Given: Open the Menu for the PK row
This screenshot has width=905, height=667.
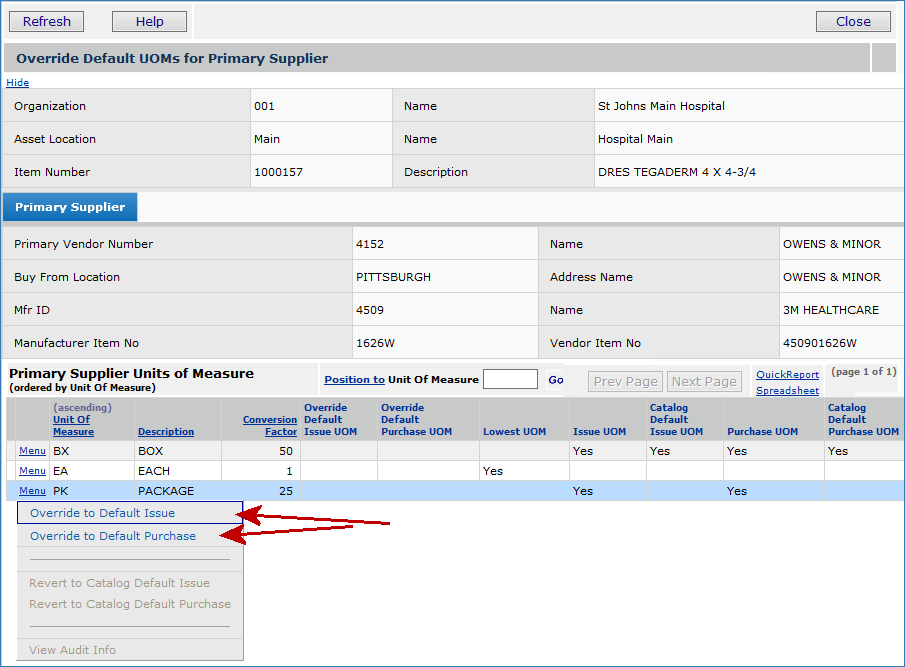Looking at the screenshot, I should point(32,491).
